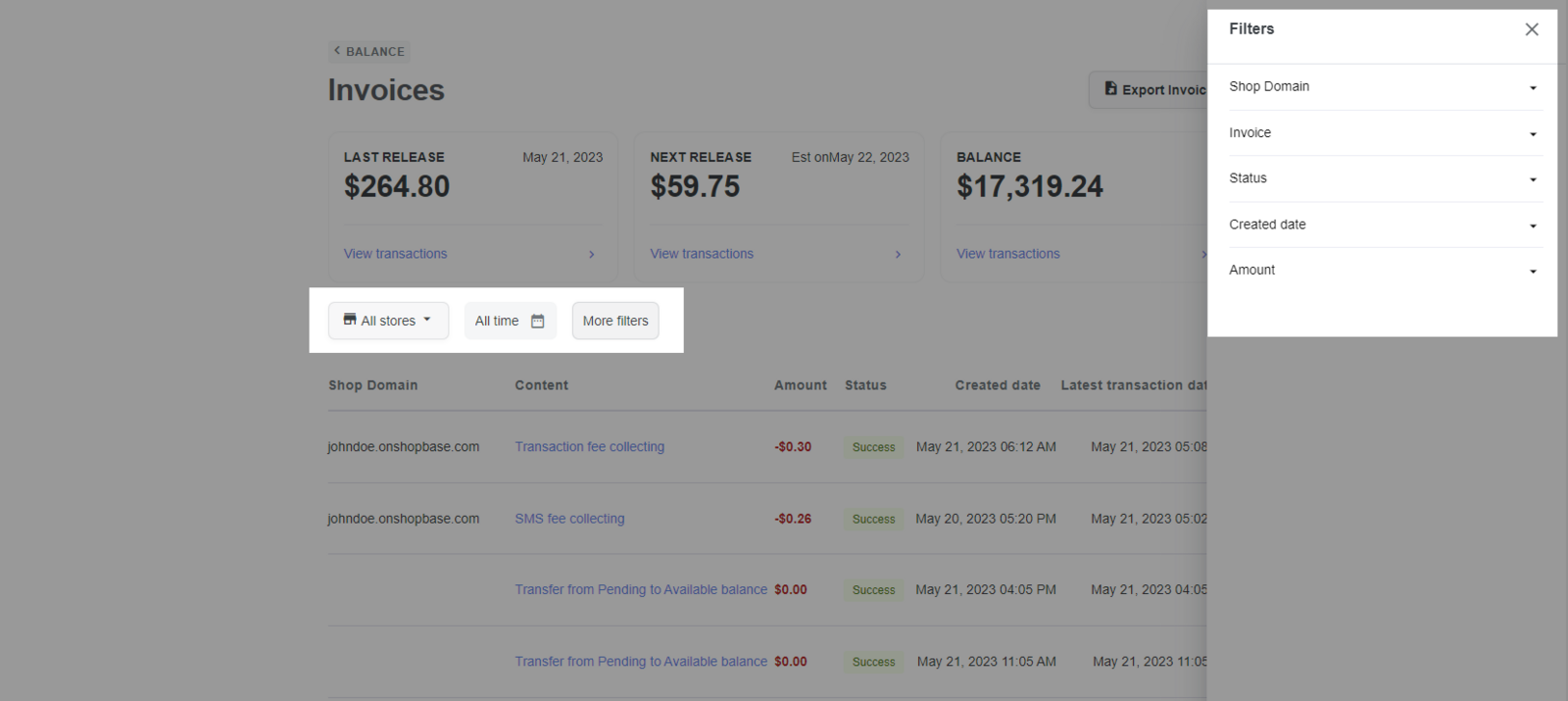This screenshot has width=1568, height=701.
Task: Go back to Balance page
Action: (x=368, y=52)
